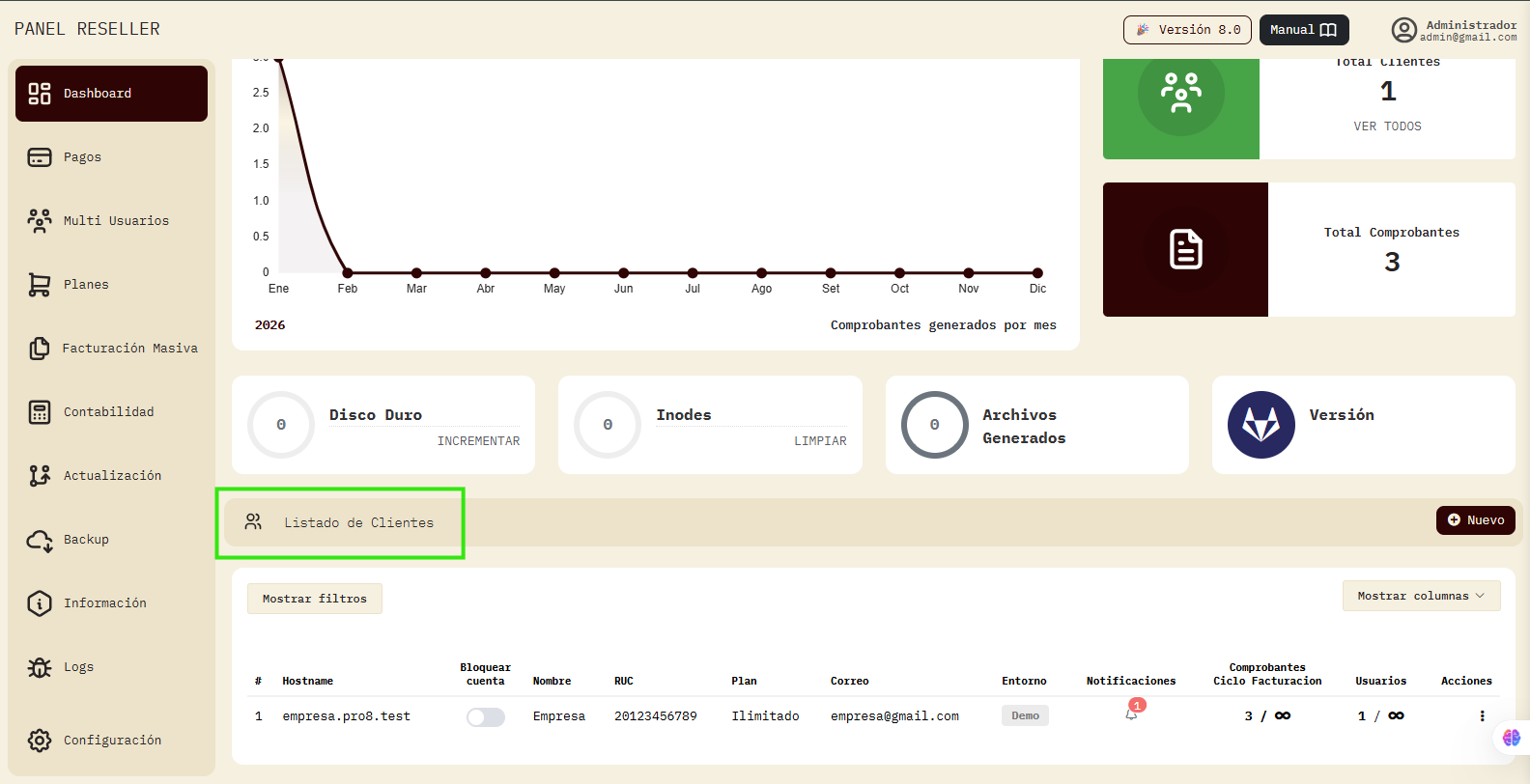Screen dimensions: 1530x784
Task: Open the Manual documentation button
Action: click(1303, 30)
